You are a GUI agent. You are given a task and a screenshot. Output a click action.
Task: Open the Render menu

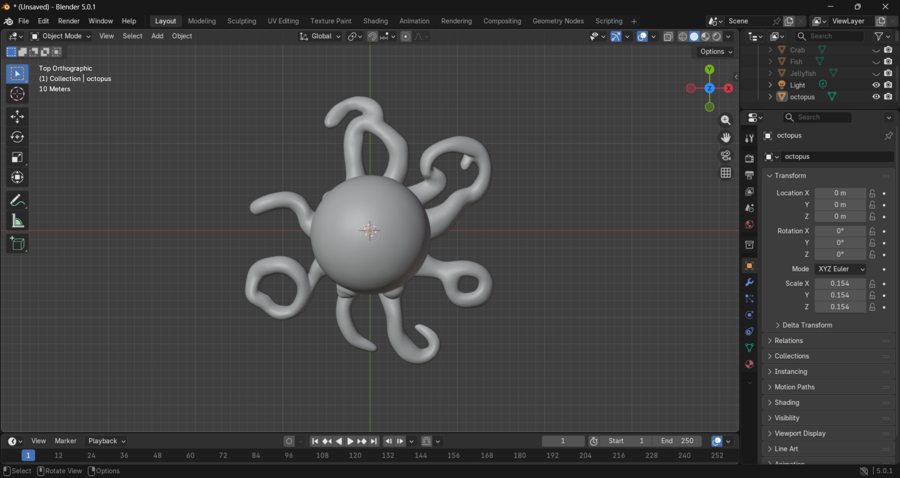pos(68,21)
